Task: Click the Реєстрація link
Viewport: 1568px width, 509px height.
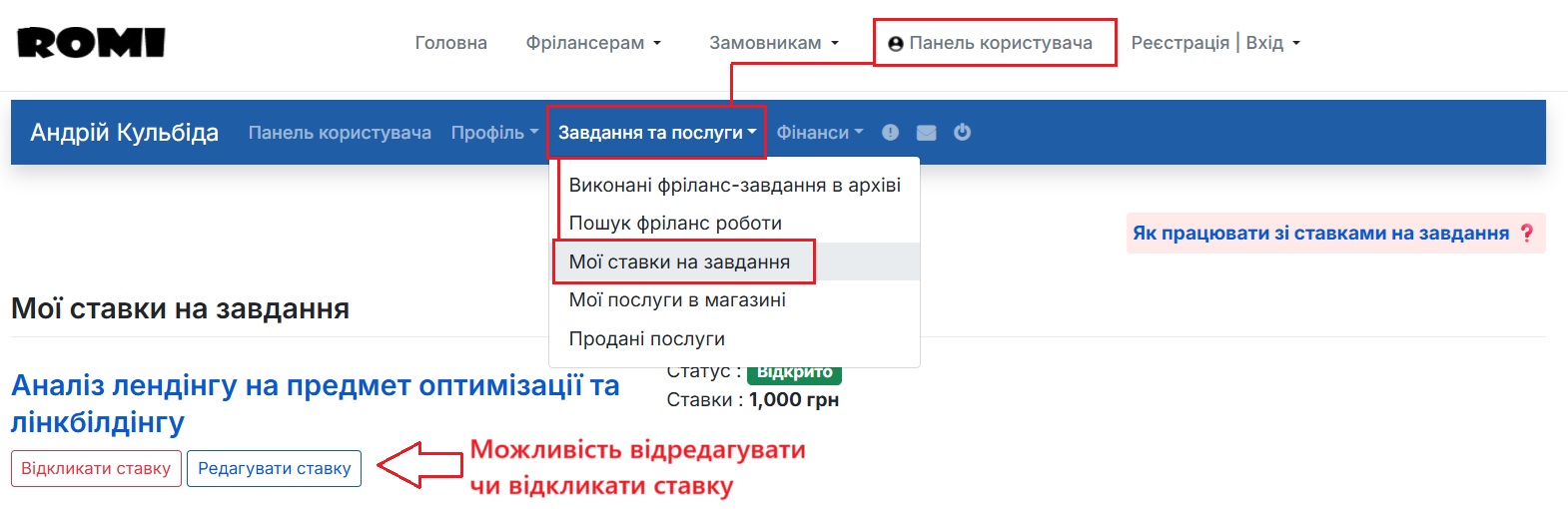Action: coord(1180,43)
